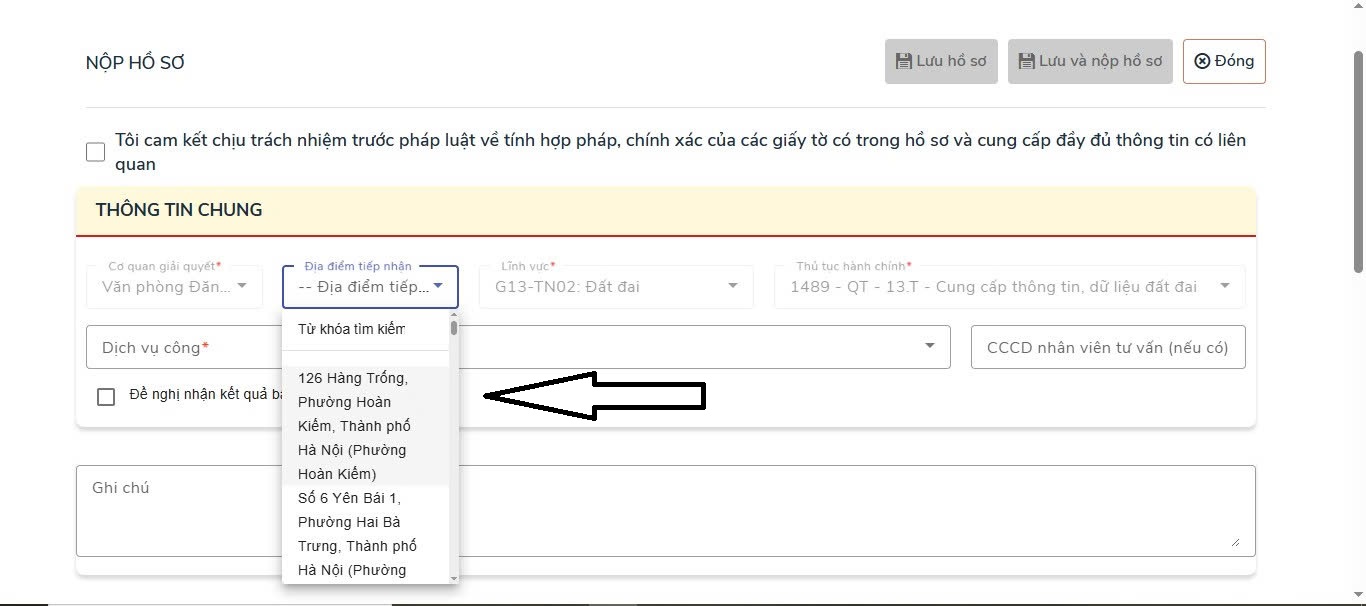Viewport: 1366px width, 606px height.
Task: Click the caret arrow in Lĩnh vực field
Action: (733, 287)
